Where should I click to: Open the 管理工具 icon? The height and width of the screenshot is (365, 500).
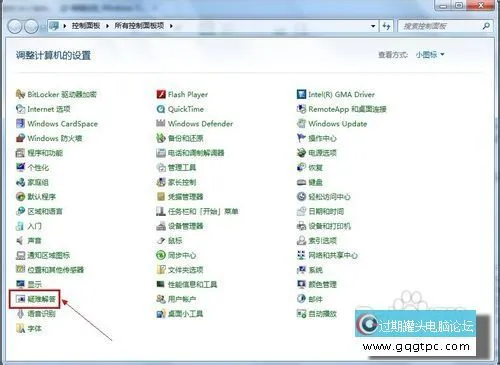[x=161, y=167]
